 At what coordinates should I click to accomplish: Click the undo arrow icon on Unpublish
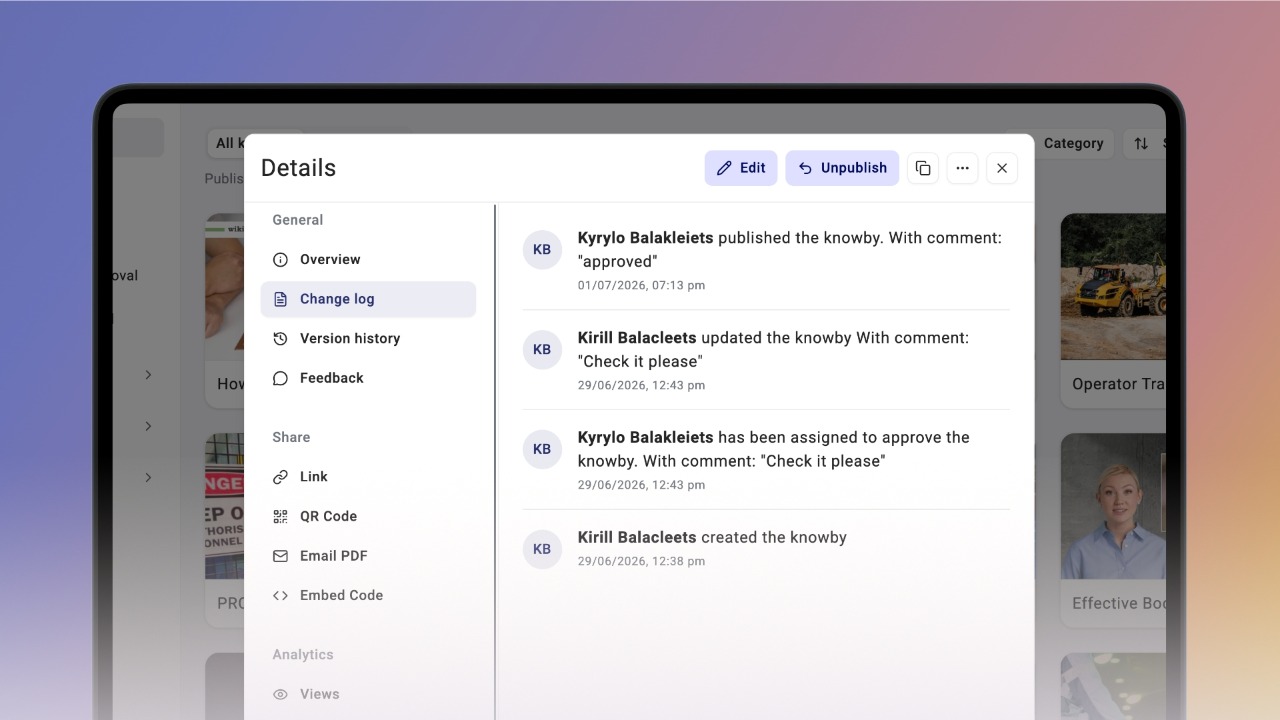coord(805,168)
